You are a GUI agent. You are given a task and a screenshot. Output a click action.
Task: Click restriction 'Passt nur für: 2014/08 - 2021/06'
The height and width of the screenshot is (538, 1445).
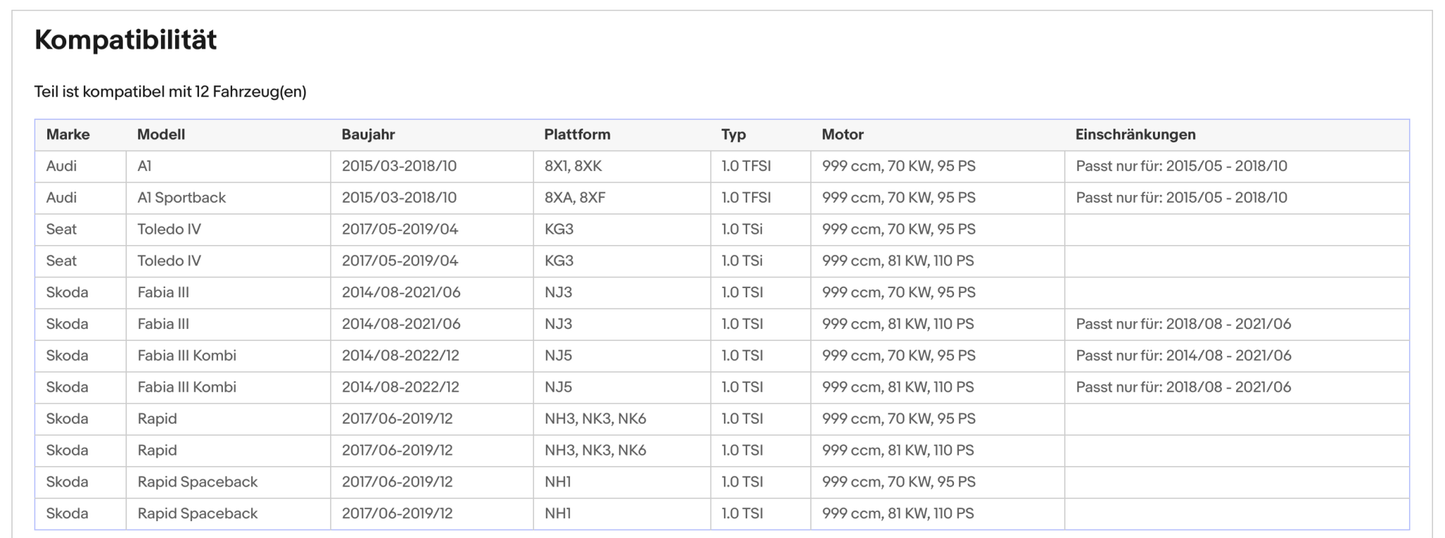coord(1183,356)
